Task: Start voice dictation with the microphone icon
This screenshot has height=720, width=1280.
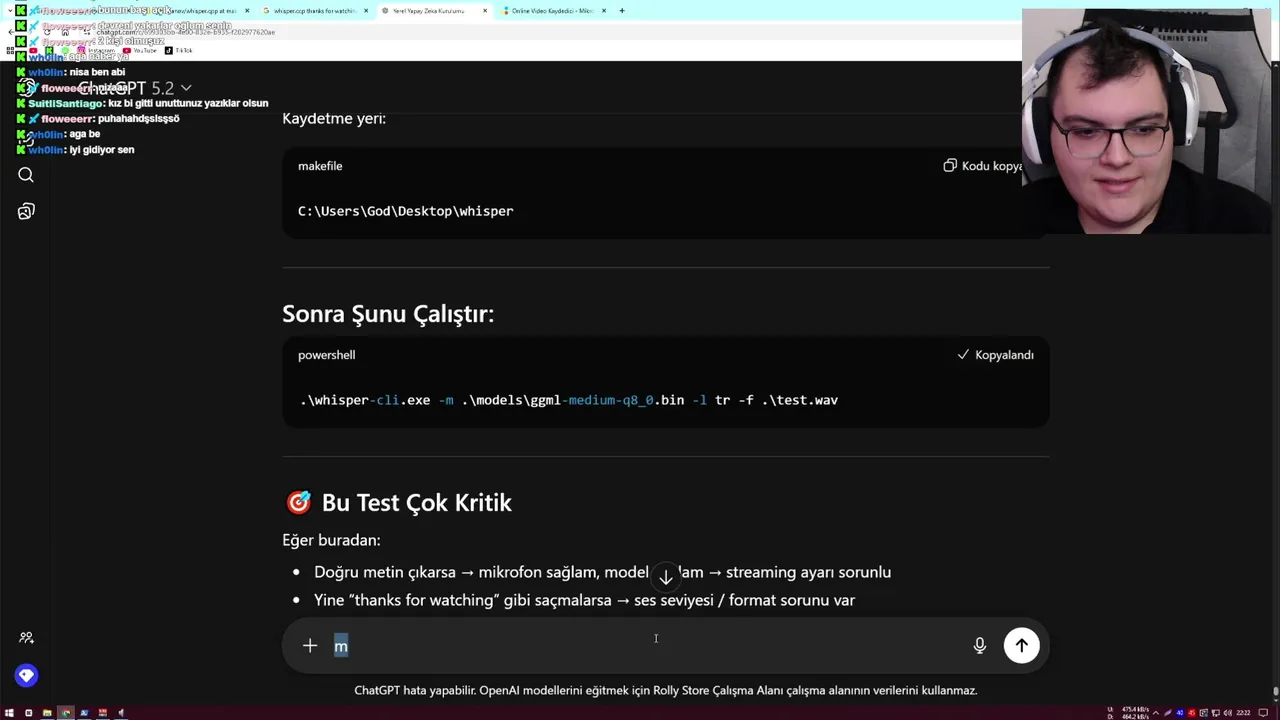Action: 980,646
